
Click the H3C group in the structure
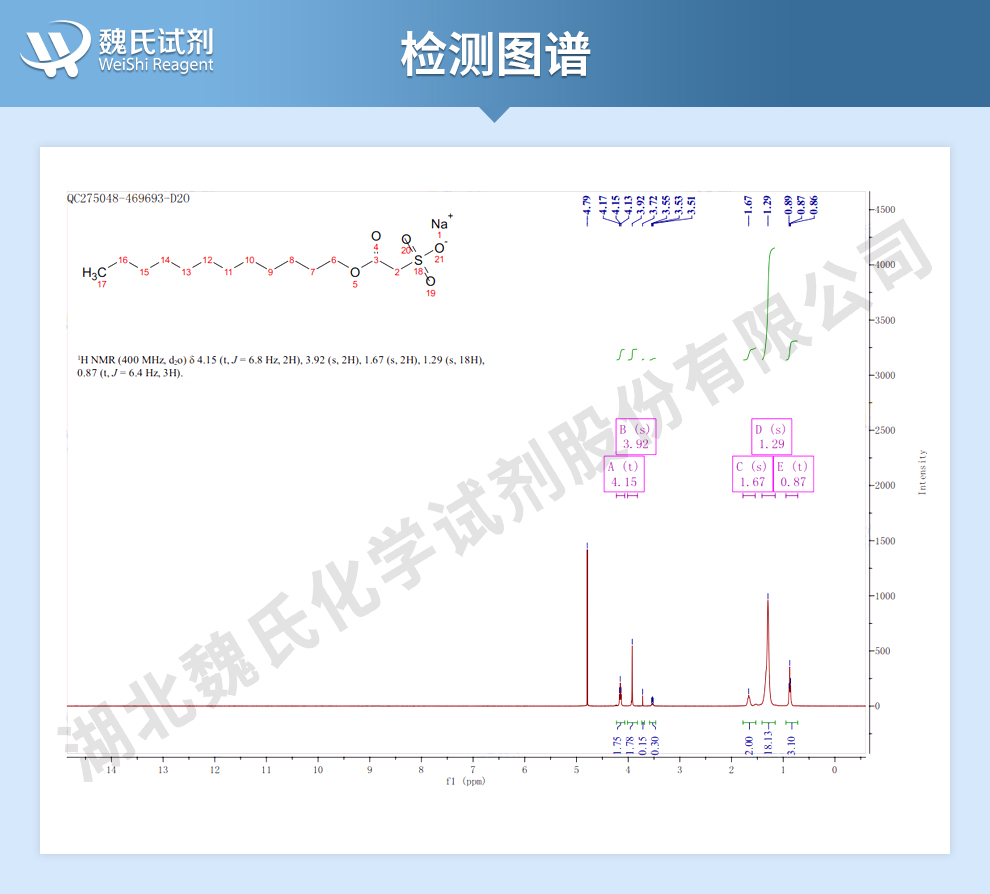[94, 273]
